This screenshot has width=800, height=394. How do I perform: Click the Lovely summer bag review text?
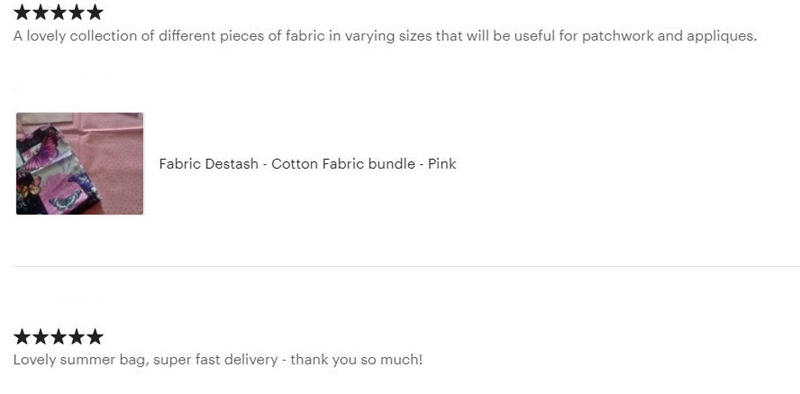[x=218, y=360]
